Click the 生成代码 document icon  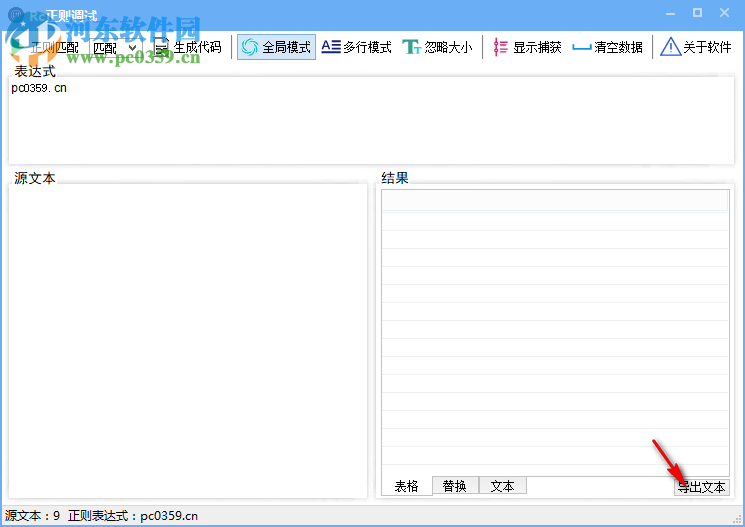(162, 47)
